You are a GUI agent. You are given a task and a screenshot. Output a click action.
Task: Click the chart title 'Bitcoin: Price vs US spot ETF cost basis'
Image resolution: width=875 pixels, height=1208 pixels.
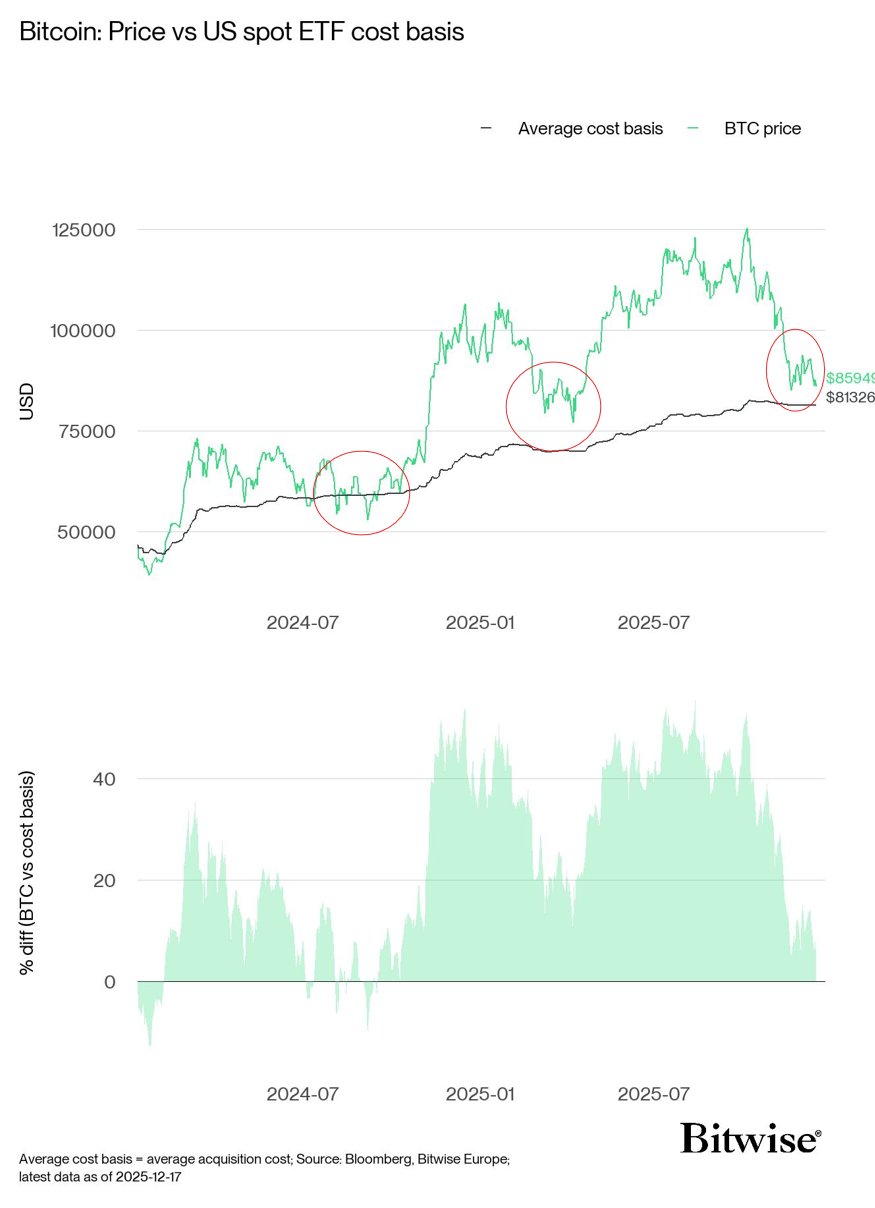[242, 32]
